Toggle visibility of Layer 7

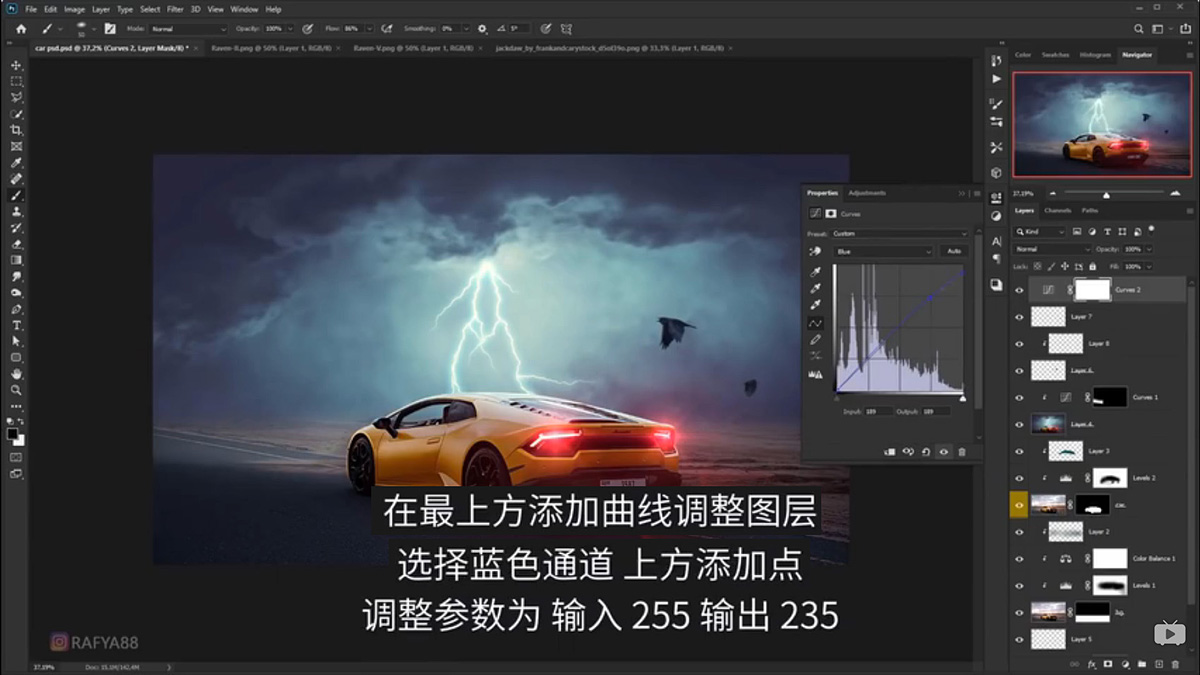[x=1019, y=316]
